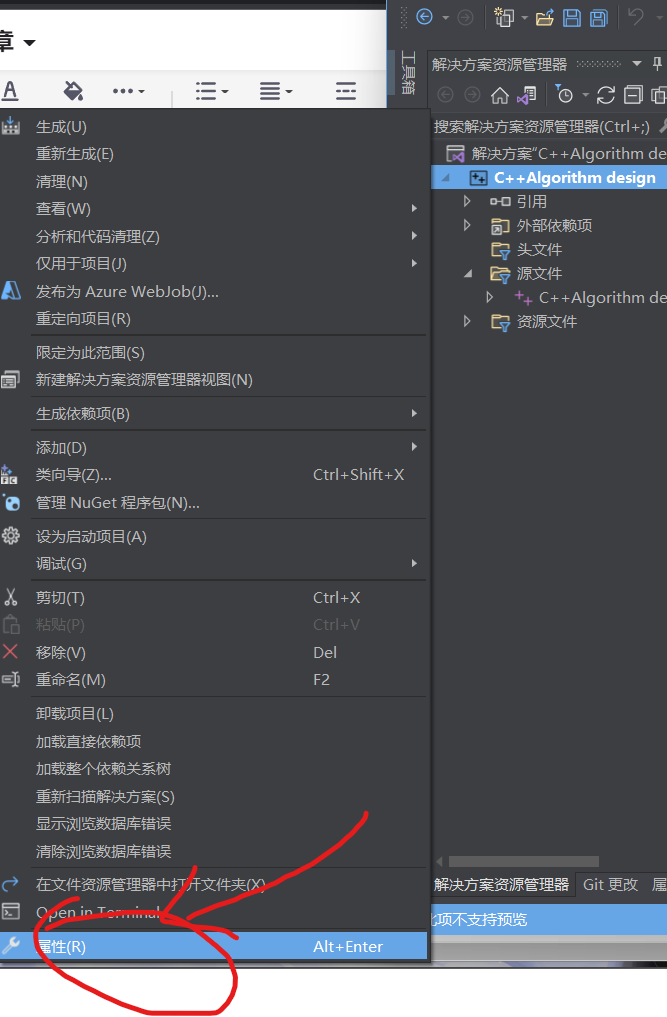667x1017 pixels.
Task: Click the navigate backward arrow icon
Action: point(424,17)
